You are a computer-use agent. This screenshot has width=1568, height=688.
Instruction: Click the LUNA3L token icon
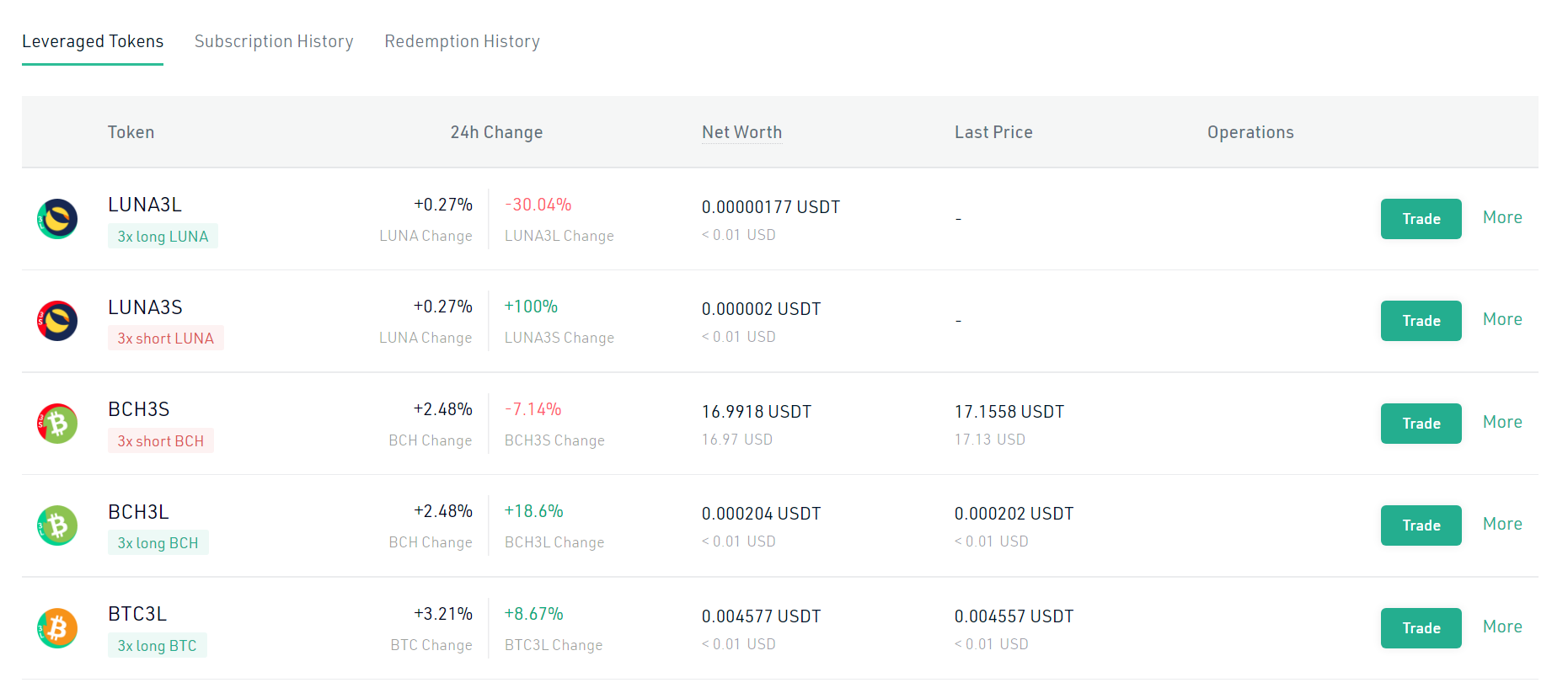tap(57, 219)
